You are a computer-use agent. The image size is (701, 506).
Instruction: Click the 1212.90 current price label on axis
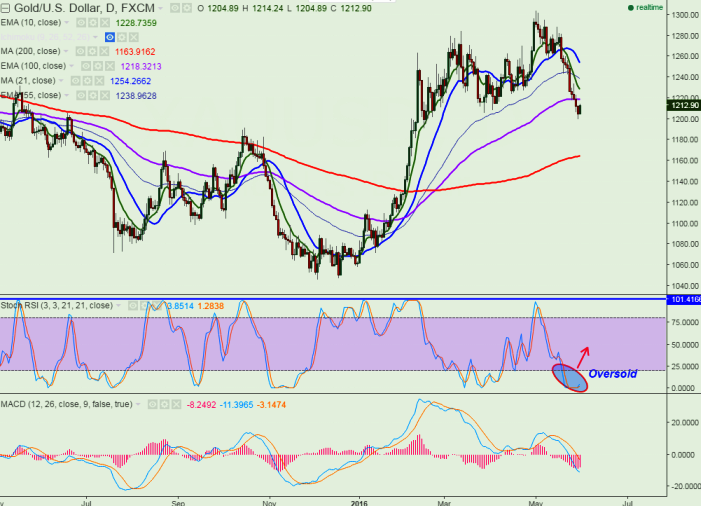point(684,105)
